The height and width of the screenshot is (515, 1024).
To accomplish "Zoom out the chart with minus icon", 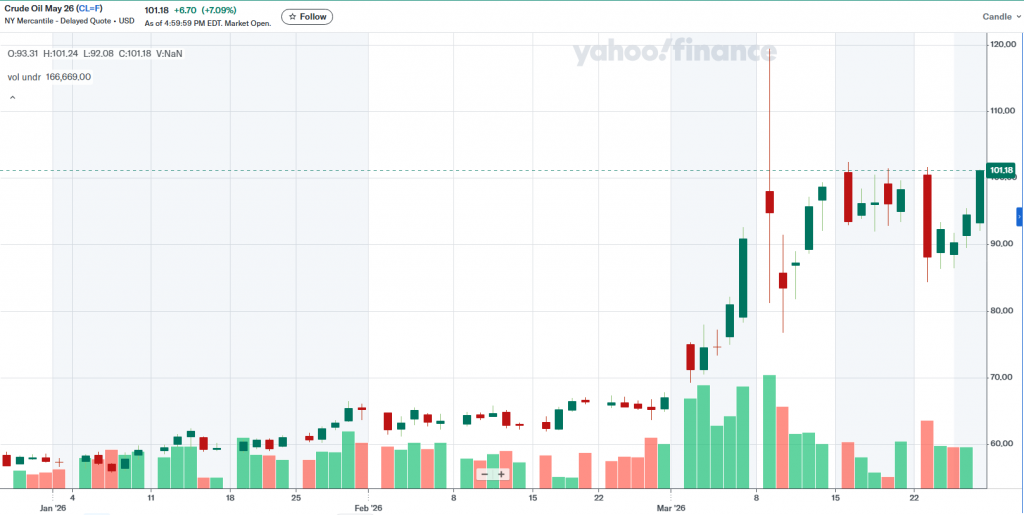I will [484, 474].
